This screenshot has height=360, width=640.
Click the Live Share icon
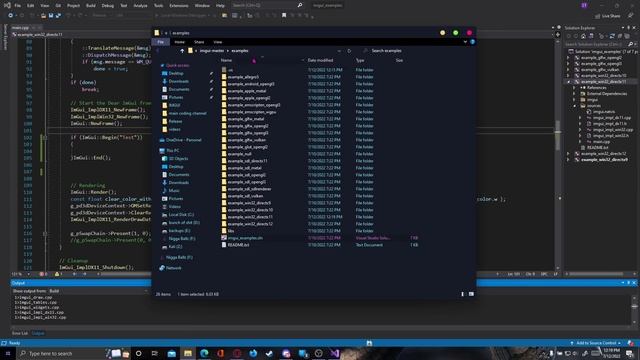tap(598, 16)
